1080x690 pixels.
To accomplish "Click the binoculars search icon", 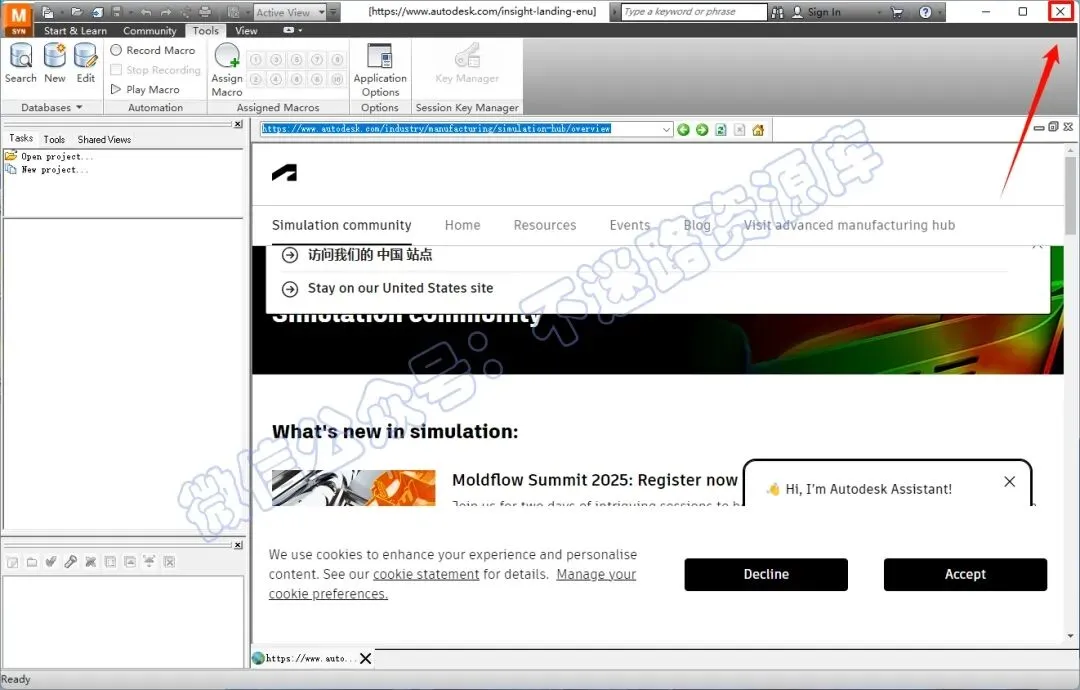I will click(x=778, y=12).
